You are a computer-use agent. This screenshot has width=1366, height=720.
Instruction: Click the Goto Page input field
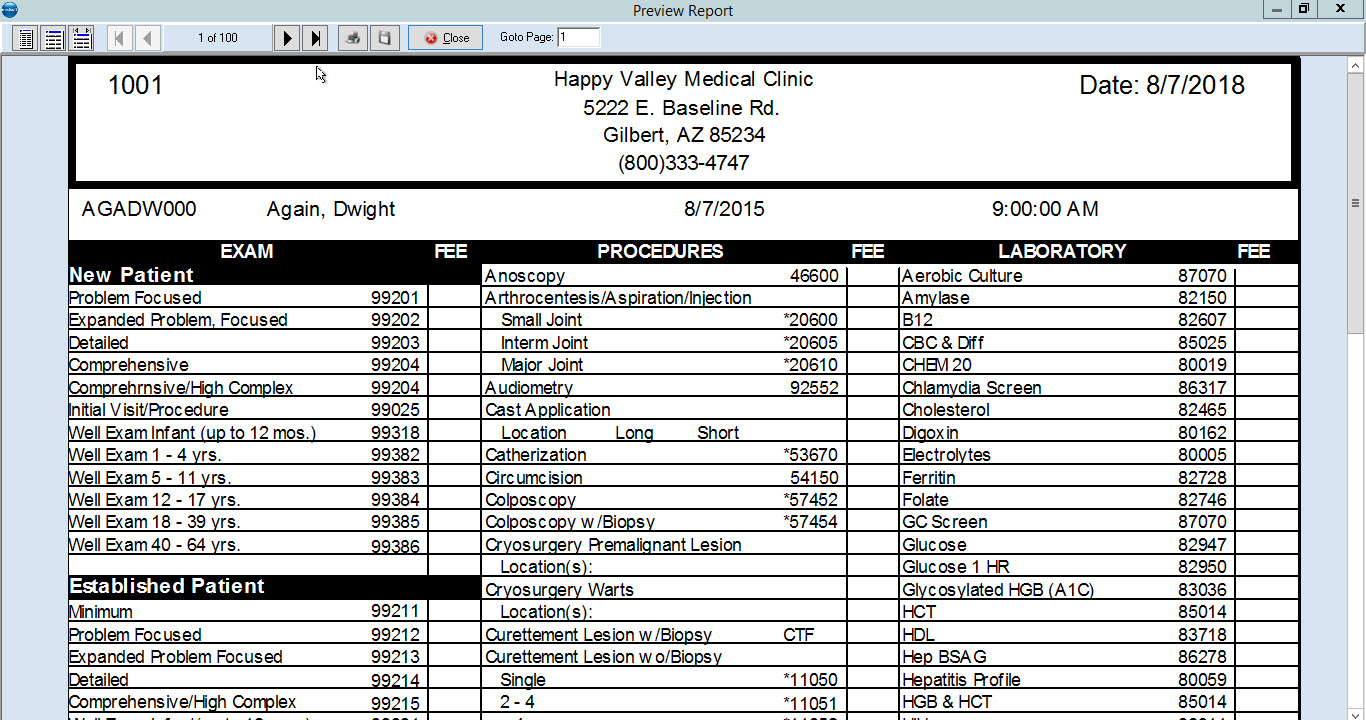pyautogui.click(x=579, y=37)
